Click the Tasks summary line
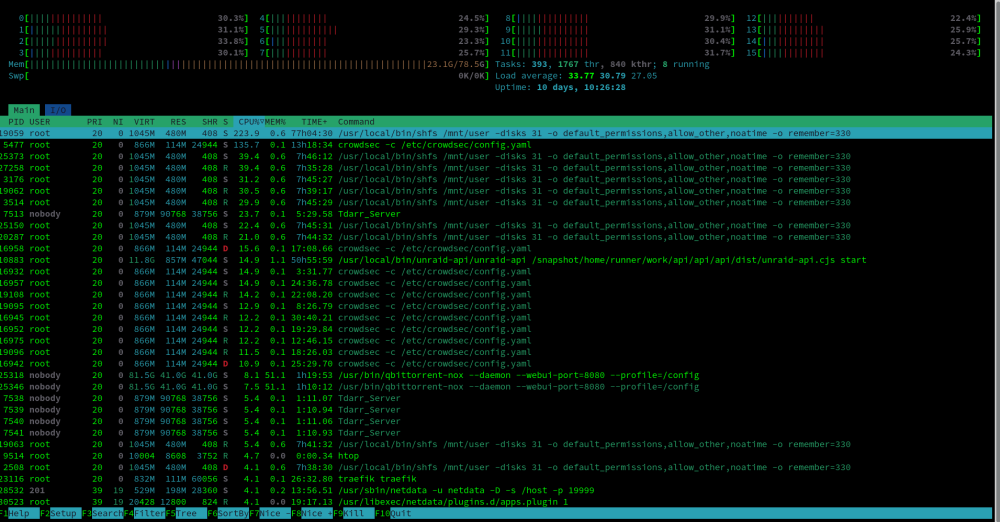 pos(602,64)
